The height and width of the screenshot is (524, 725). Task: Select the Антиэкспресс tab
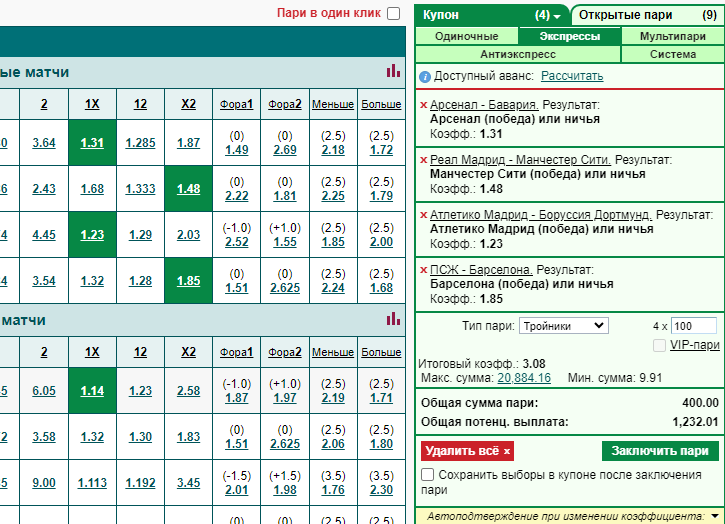pos(518,54)
